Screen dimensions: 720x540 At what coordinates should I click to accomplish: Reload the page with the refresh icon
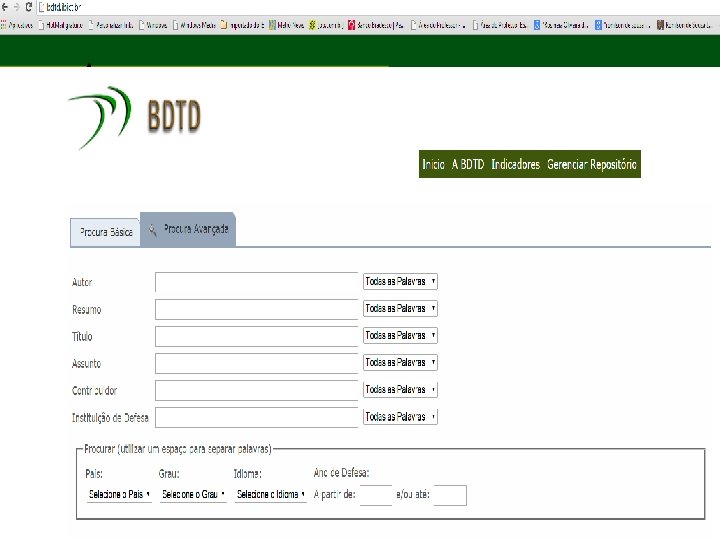28,7
